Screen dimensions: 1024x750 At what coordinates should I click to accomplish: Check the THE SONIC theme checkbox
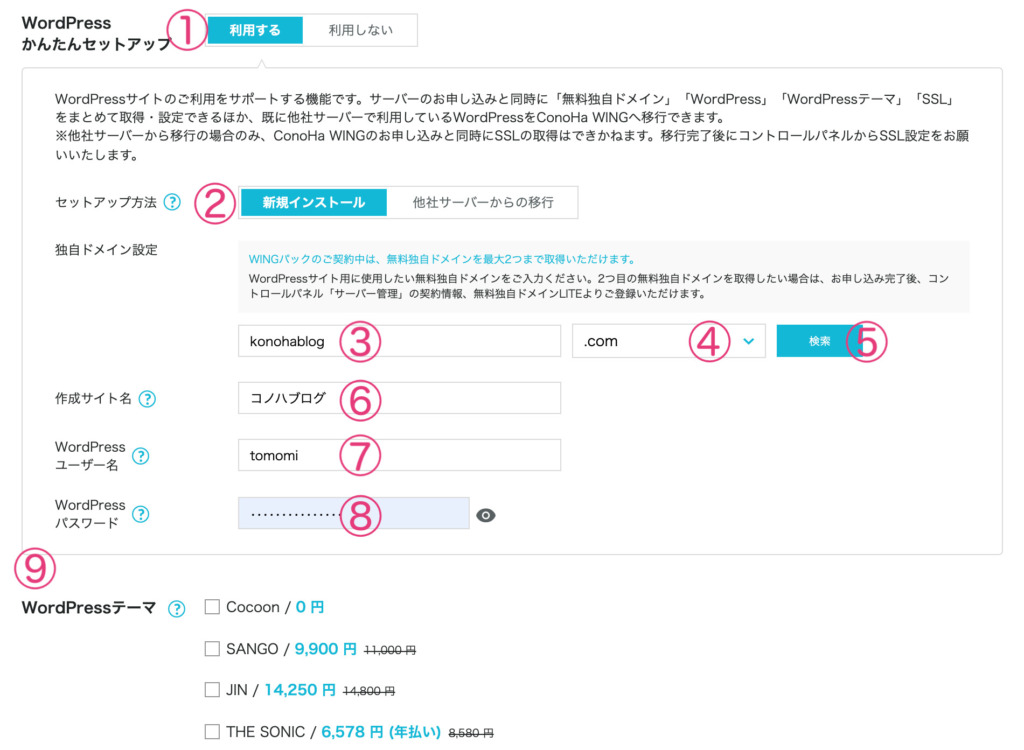(212, 732)
